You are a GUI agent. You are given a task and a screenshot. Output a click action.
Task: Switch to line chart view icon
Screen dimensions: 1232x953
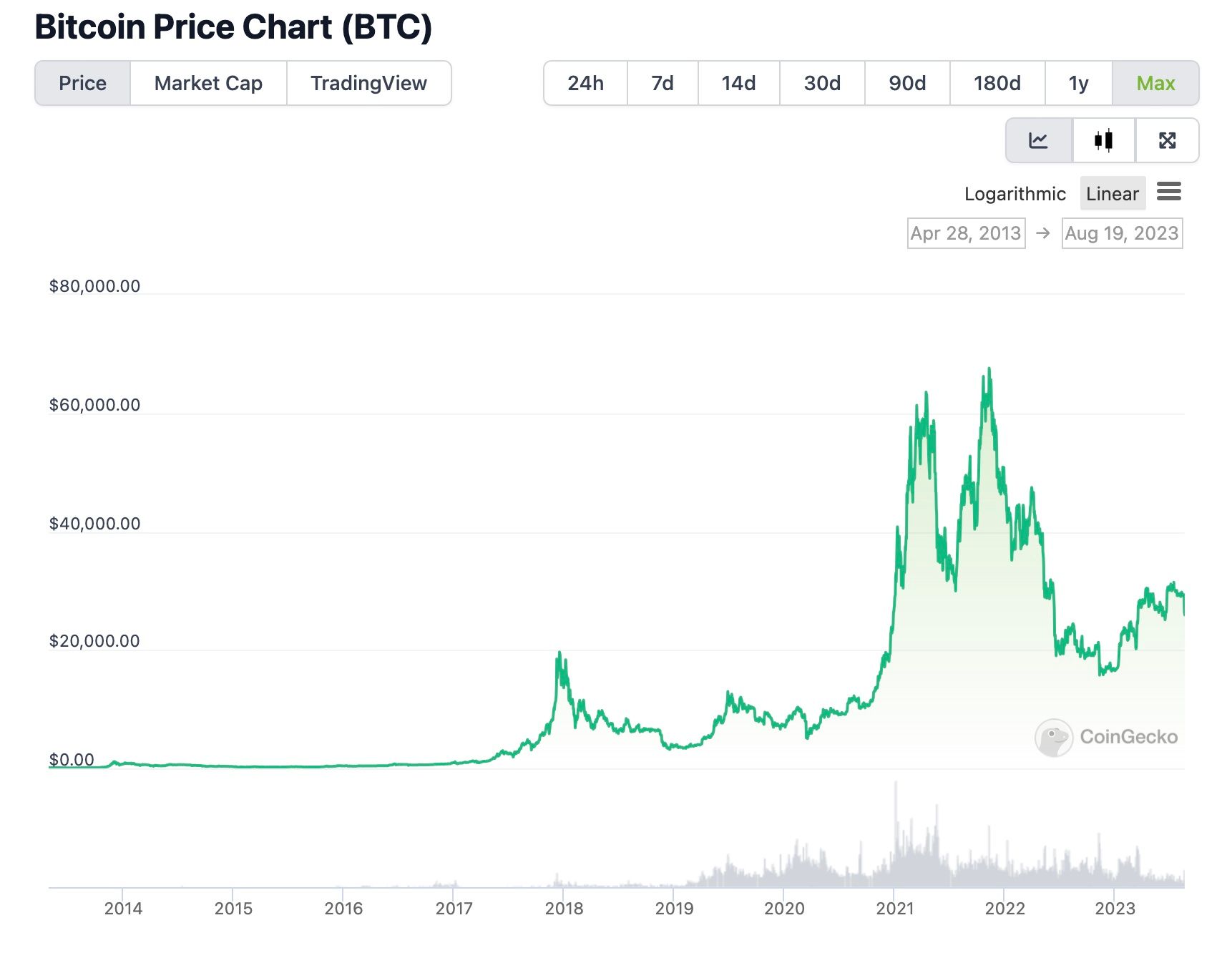pyautogui.click(x=1038, y=140)
